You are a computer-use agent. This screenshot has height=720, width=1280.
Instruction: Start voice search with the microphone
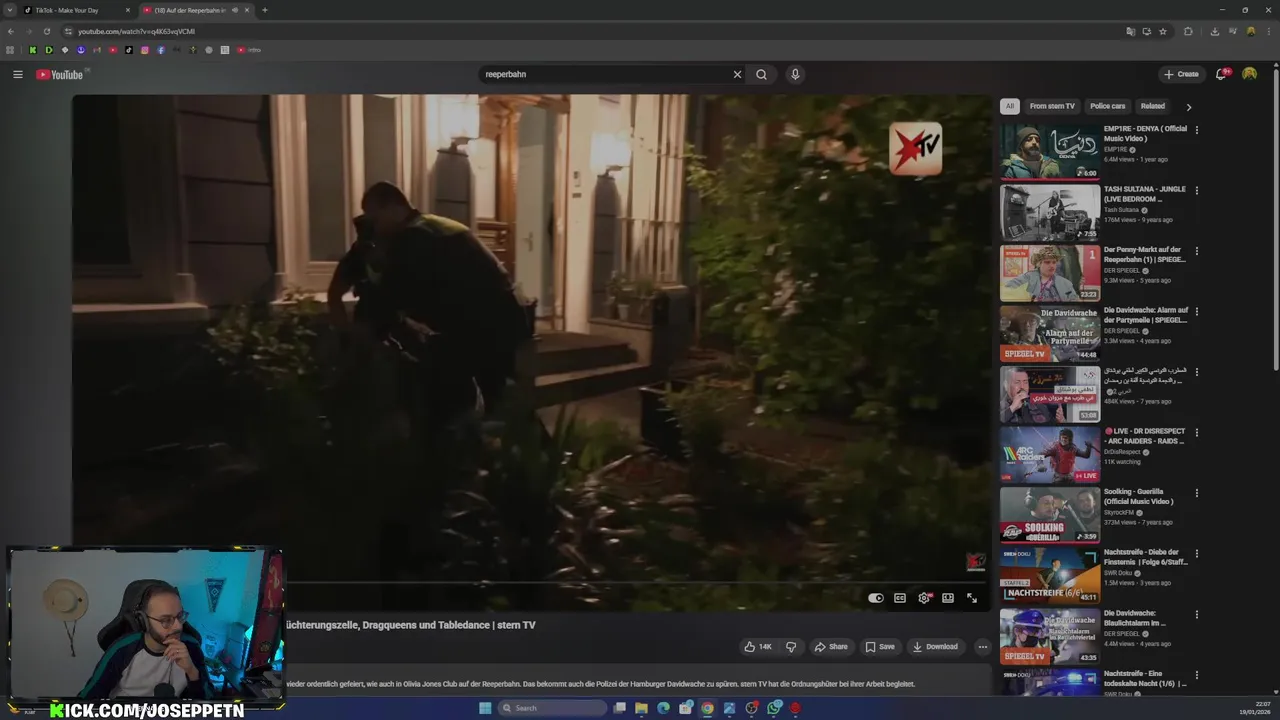pyautogui.click(x=795, y=74)
